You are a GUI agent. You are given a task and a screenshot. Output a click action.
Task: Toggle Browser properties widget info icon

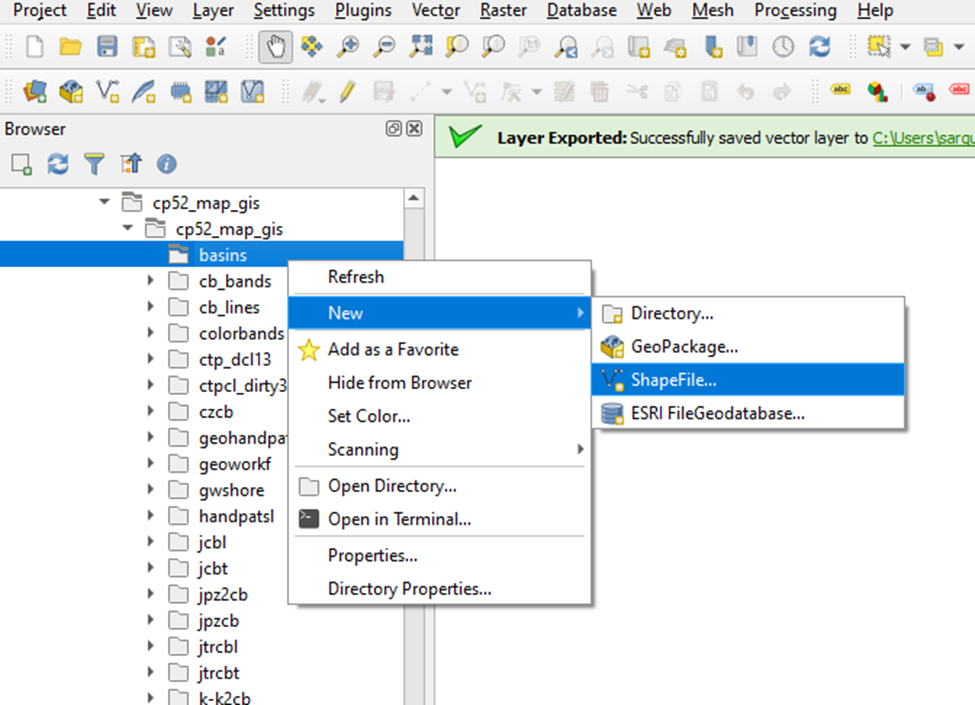pos(166,164)
